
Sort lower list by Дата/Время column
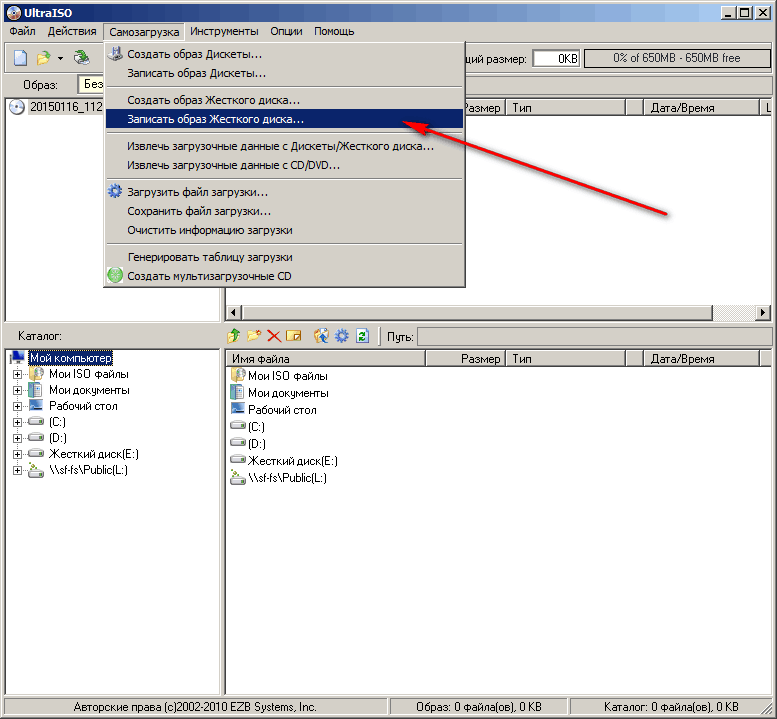[701, 358]
